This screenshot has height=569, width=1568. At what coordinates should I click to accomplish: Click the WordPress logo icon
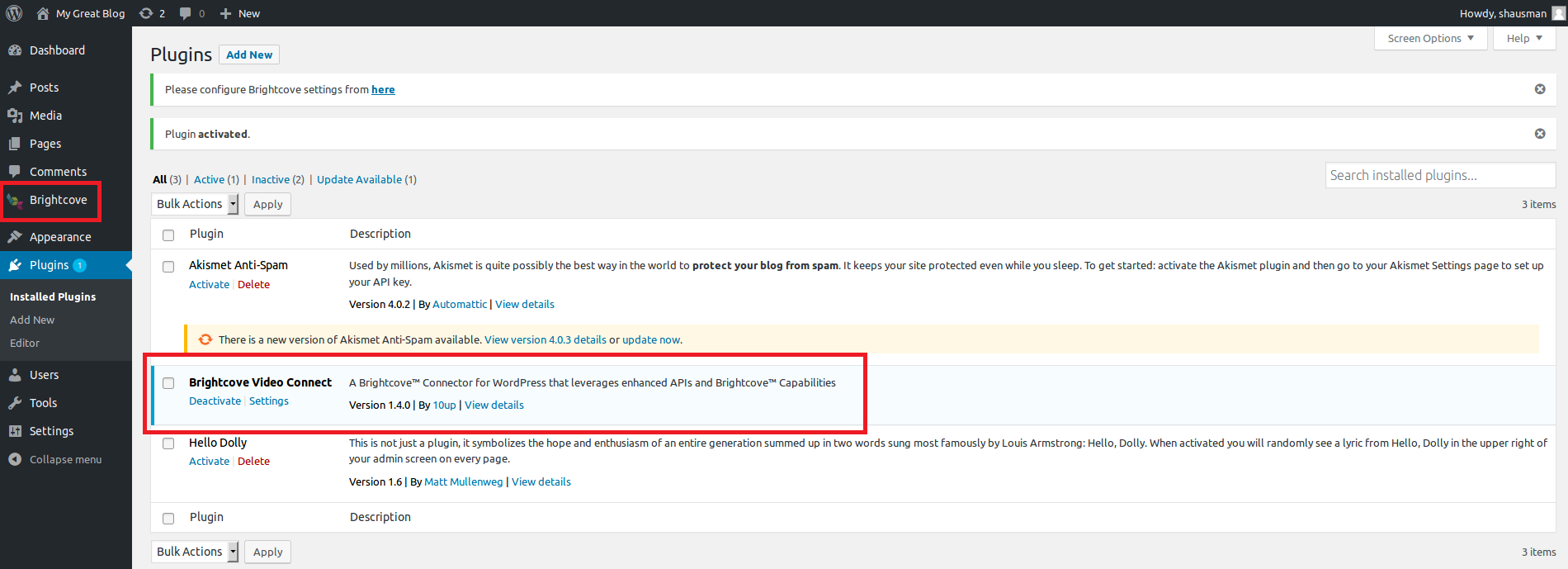[x=14, y=13]
